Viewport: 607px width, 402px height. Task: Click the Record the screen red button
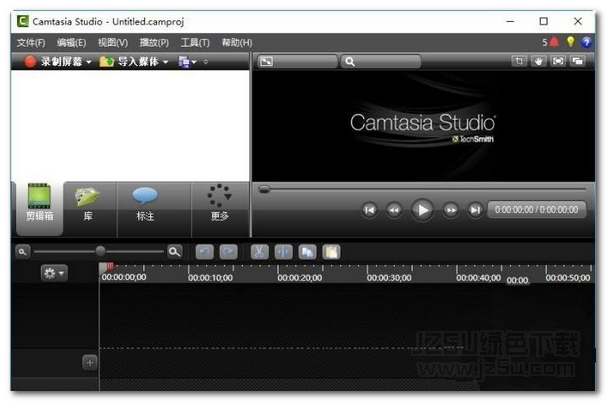pyautogui.click(x=30, y=62)
